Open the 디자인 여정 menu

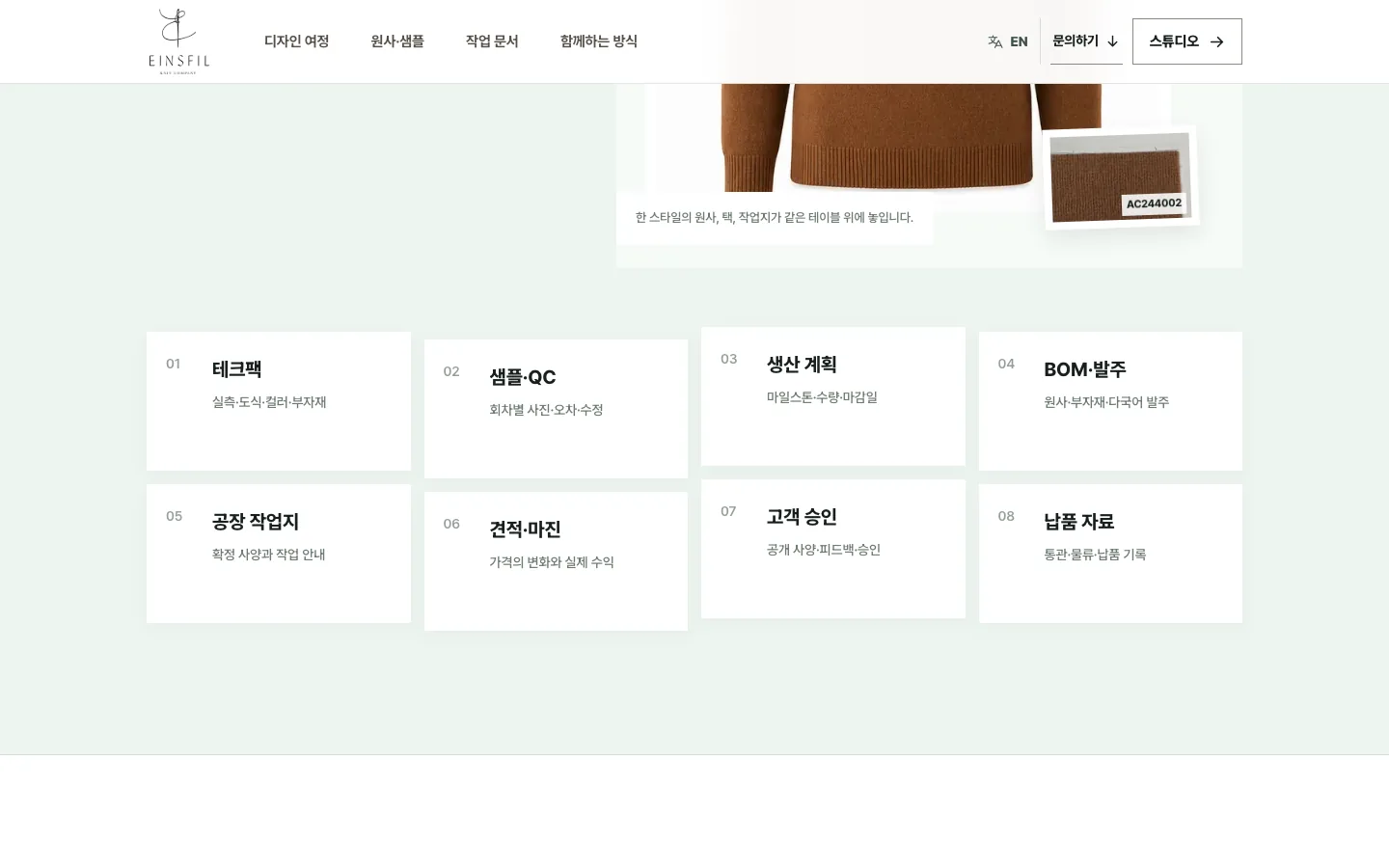[x=297, y=41]
